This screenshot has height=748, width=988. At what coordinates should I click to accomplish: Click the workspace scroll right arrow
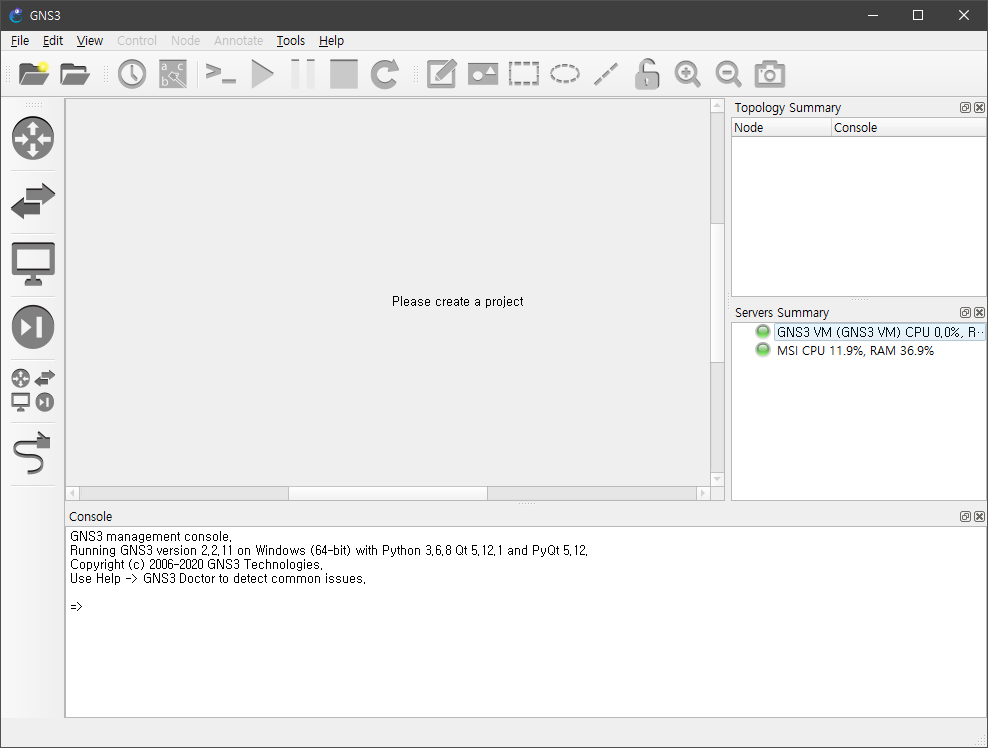tap(703, 493)
